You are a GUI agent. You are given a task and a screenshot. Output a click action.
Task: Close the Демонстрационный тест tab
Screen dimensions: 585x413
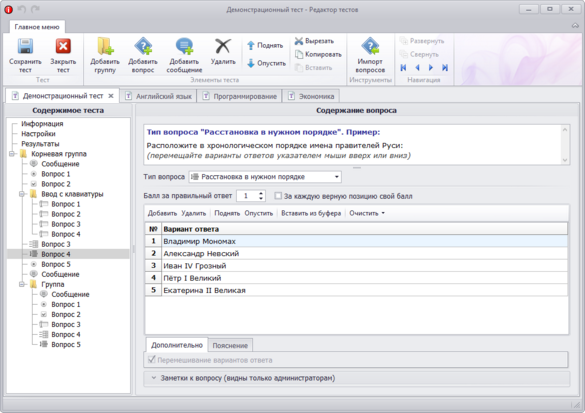(x=111, y=96)
